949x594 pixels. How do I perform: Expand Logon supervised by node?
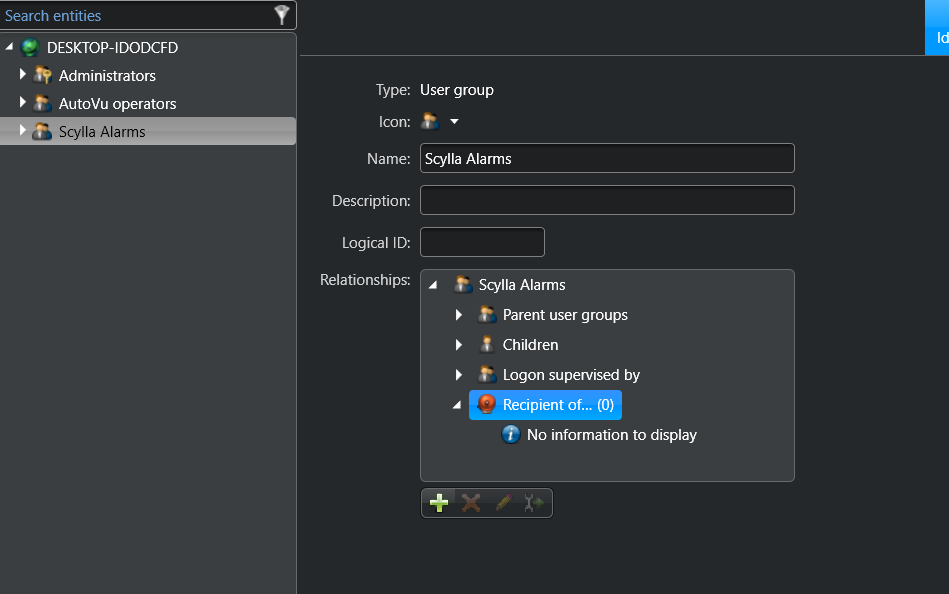(x=459, y=375)
